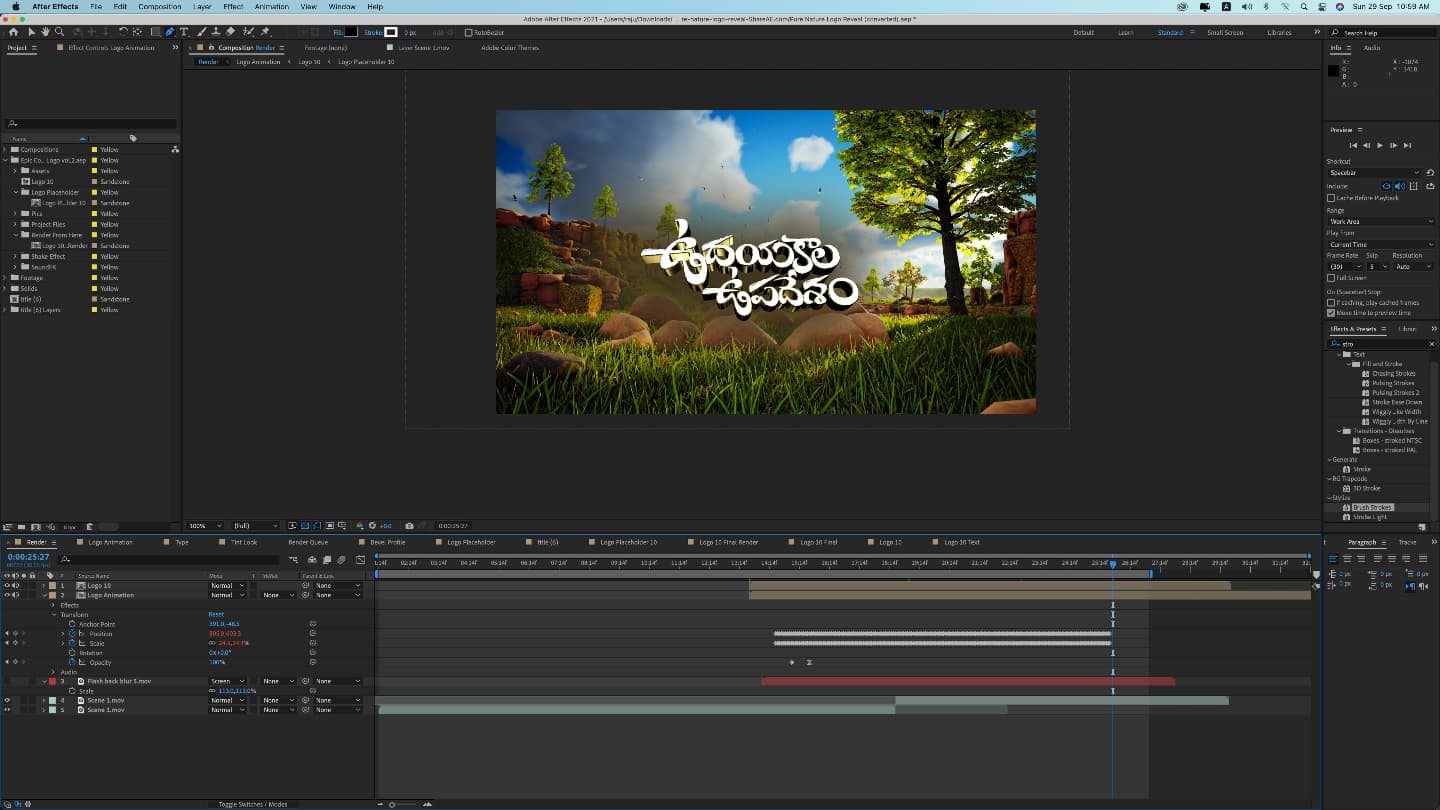Open the Play From Current Time dropdown
Viewport: 1440px width, 810px height.
(1381, 244)
